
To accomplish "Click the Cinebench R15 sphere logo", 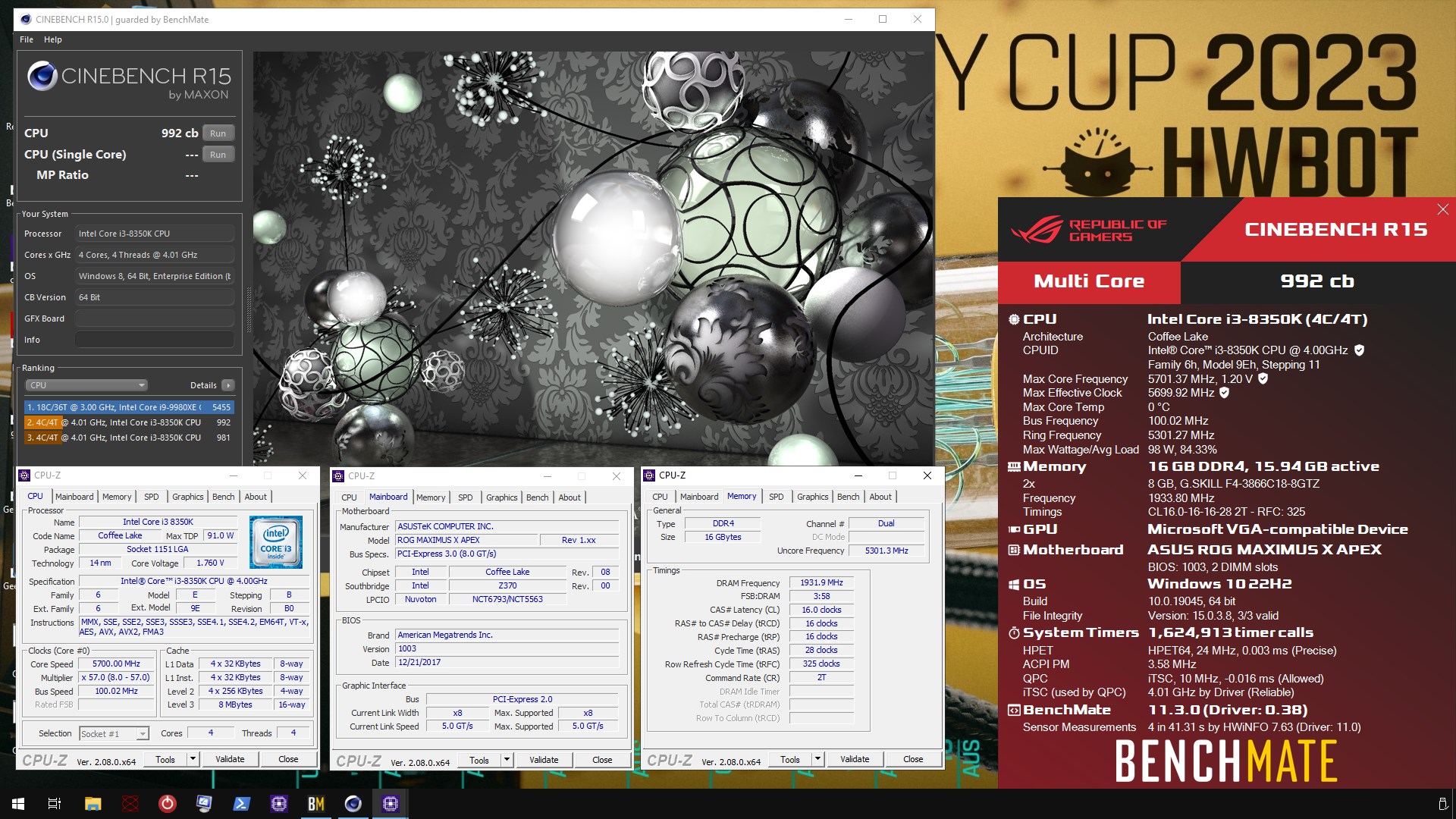I will pyautogui.click(x=42, y=77).
